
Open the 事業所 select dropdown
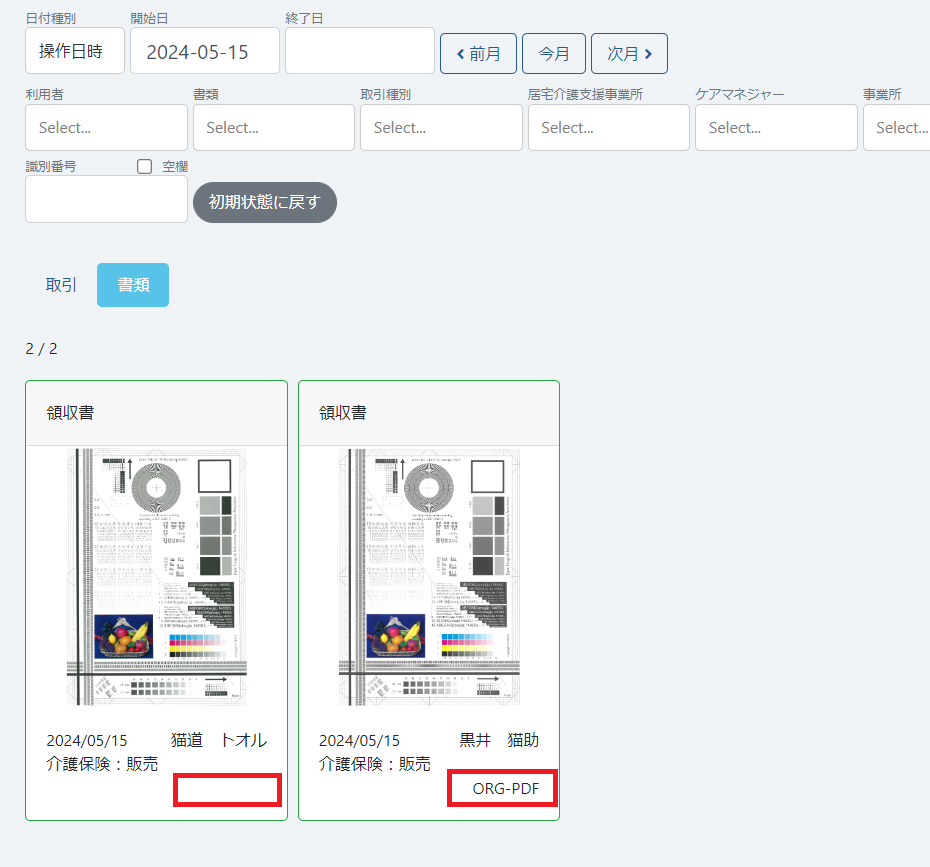click(x=897, y=128)
